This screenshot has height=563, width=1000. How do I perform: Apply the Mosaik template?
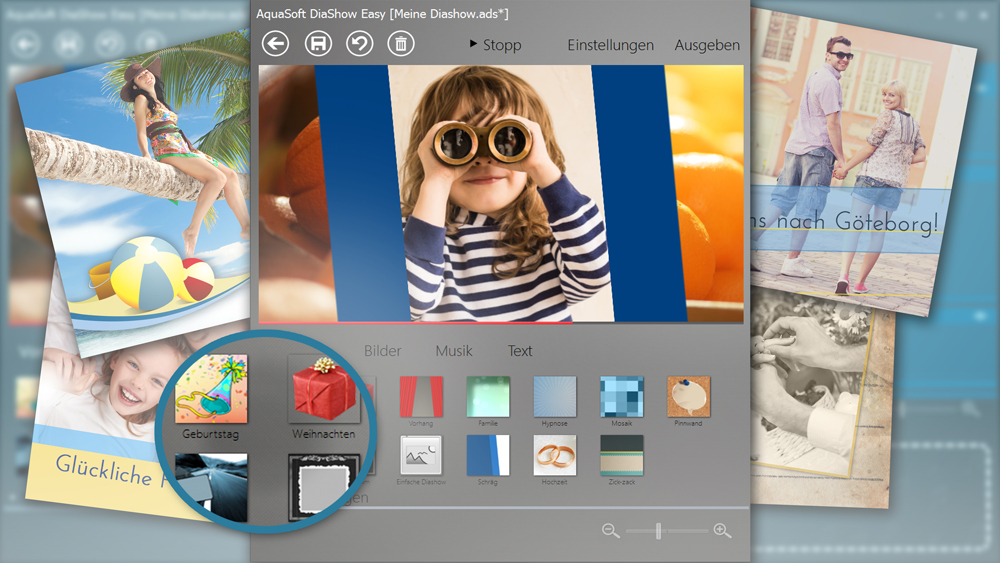click(x=621, y=396)
